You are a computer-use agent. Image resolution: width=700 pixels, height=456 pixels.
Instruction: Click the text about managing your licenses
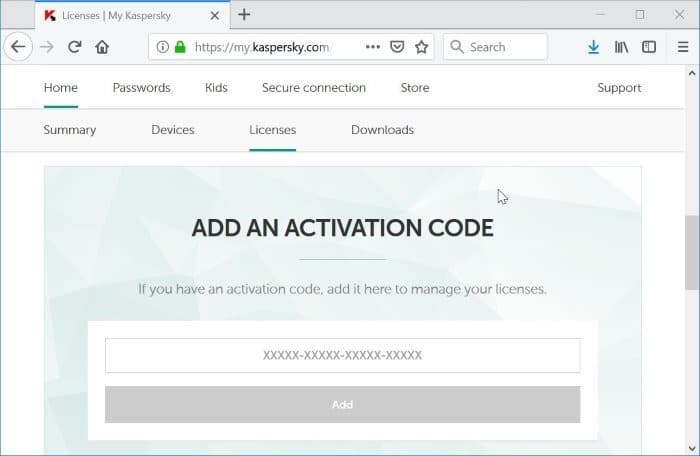342,289
